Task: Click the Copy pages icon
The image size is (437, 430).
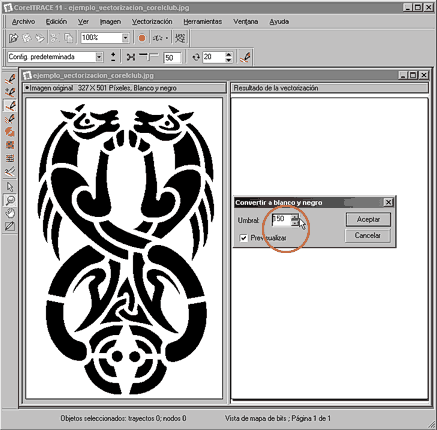Action: 68,38
